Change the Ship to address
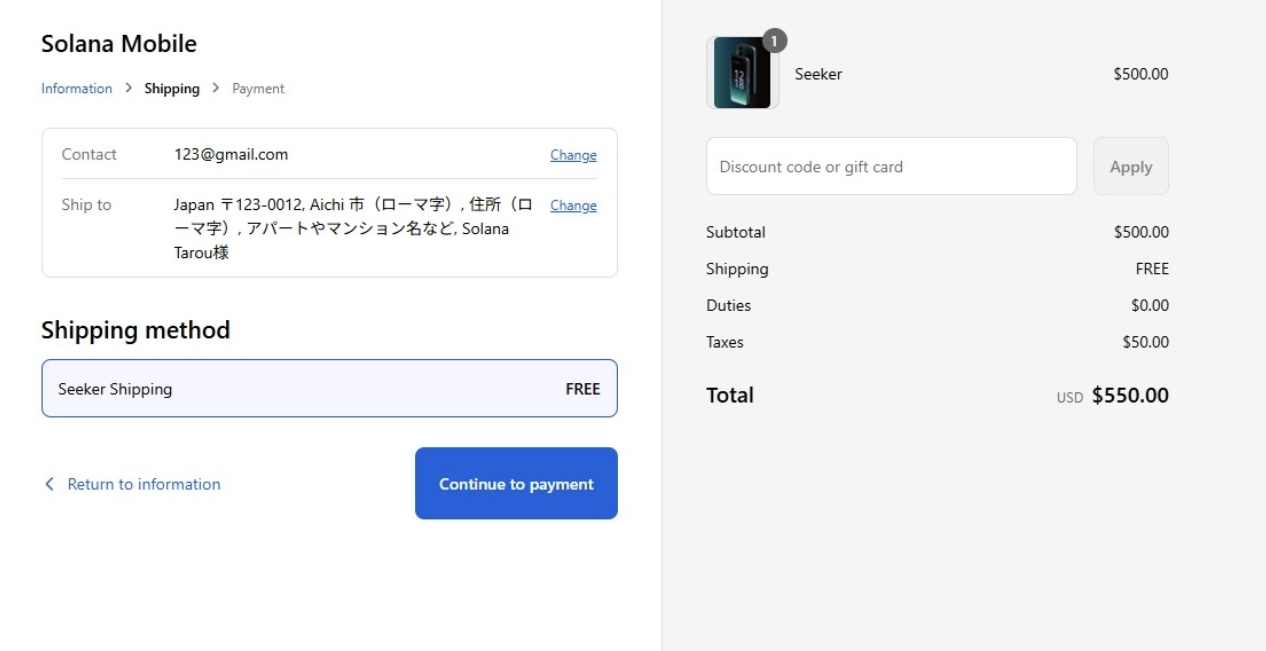Screen dimensions: 1266x651 click(x=573, y=206)
